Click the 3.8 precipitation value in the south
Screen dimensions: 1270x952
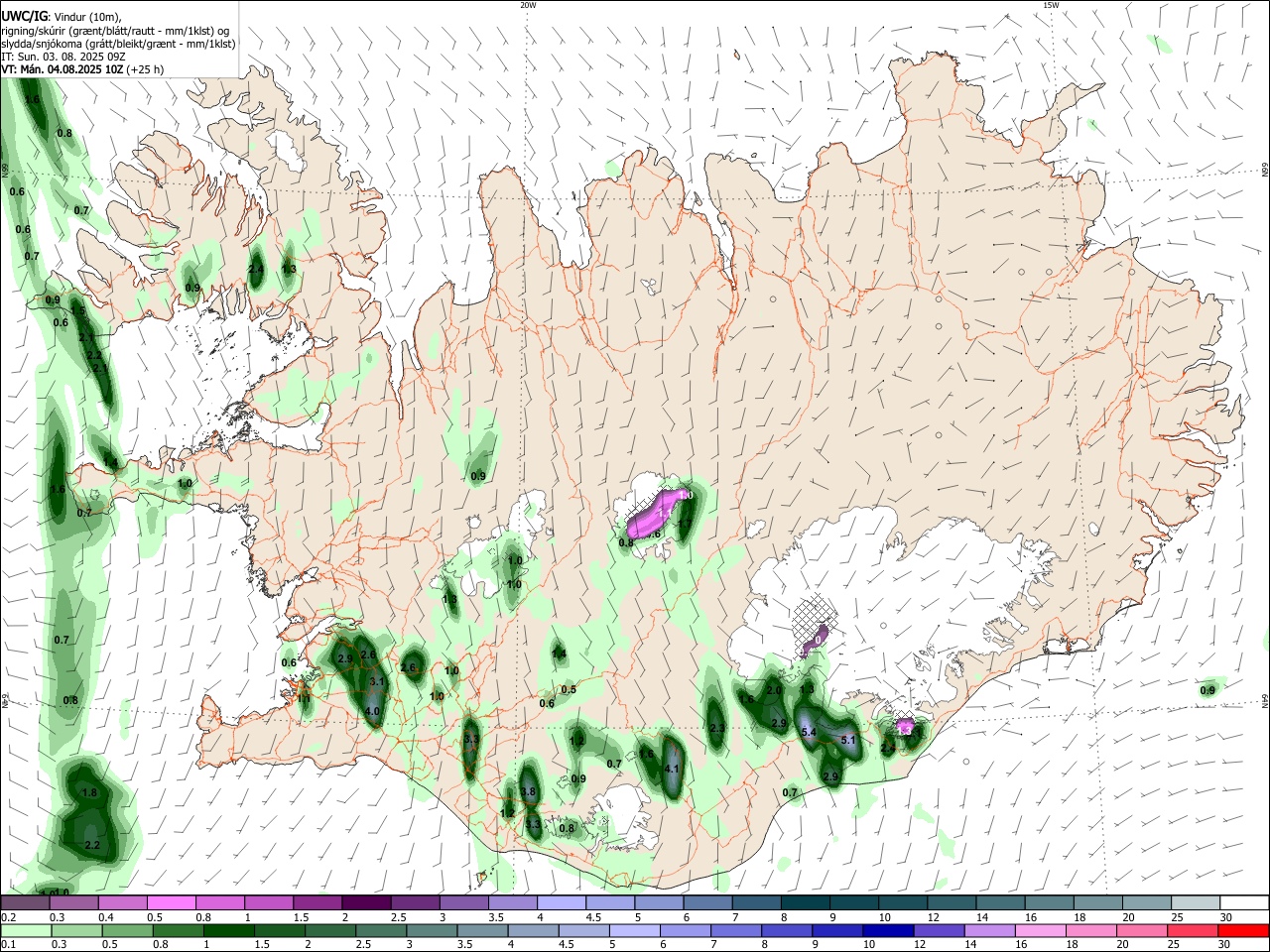[x=529, y=791]
